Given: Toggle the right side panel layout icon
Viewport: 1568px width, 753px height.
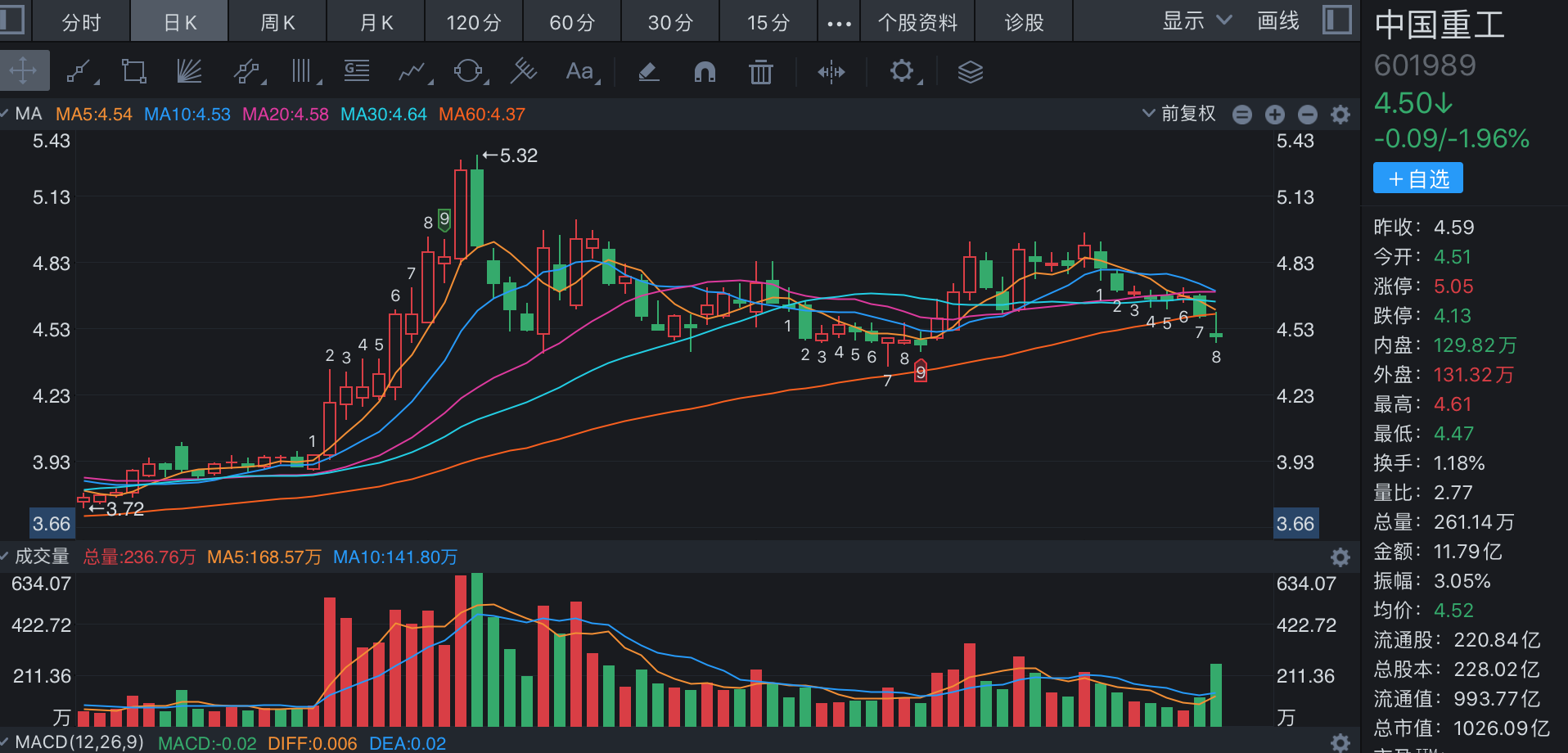Looking at the screenshot, I should tap(1336, 20).
